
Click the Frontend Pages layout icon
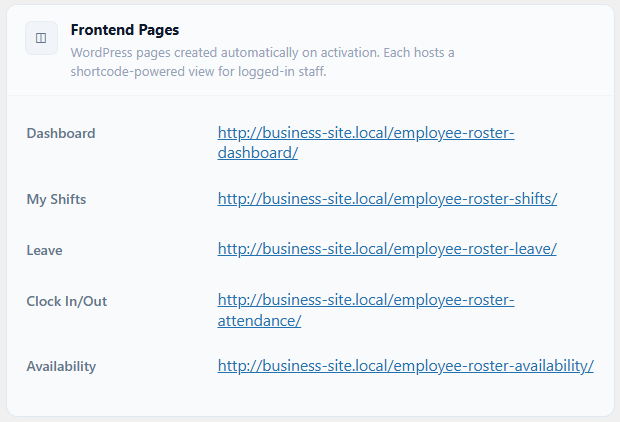41,38
